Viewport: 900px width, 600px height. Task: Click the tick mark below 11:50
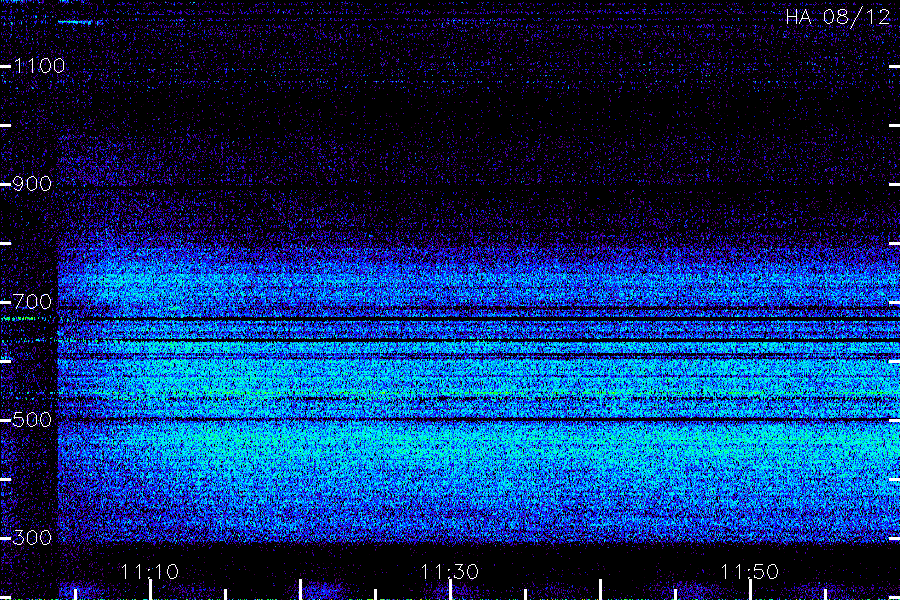(750, 590)
